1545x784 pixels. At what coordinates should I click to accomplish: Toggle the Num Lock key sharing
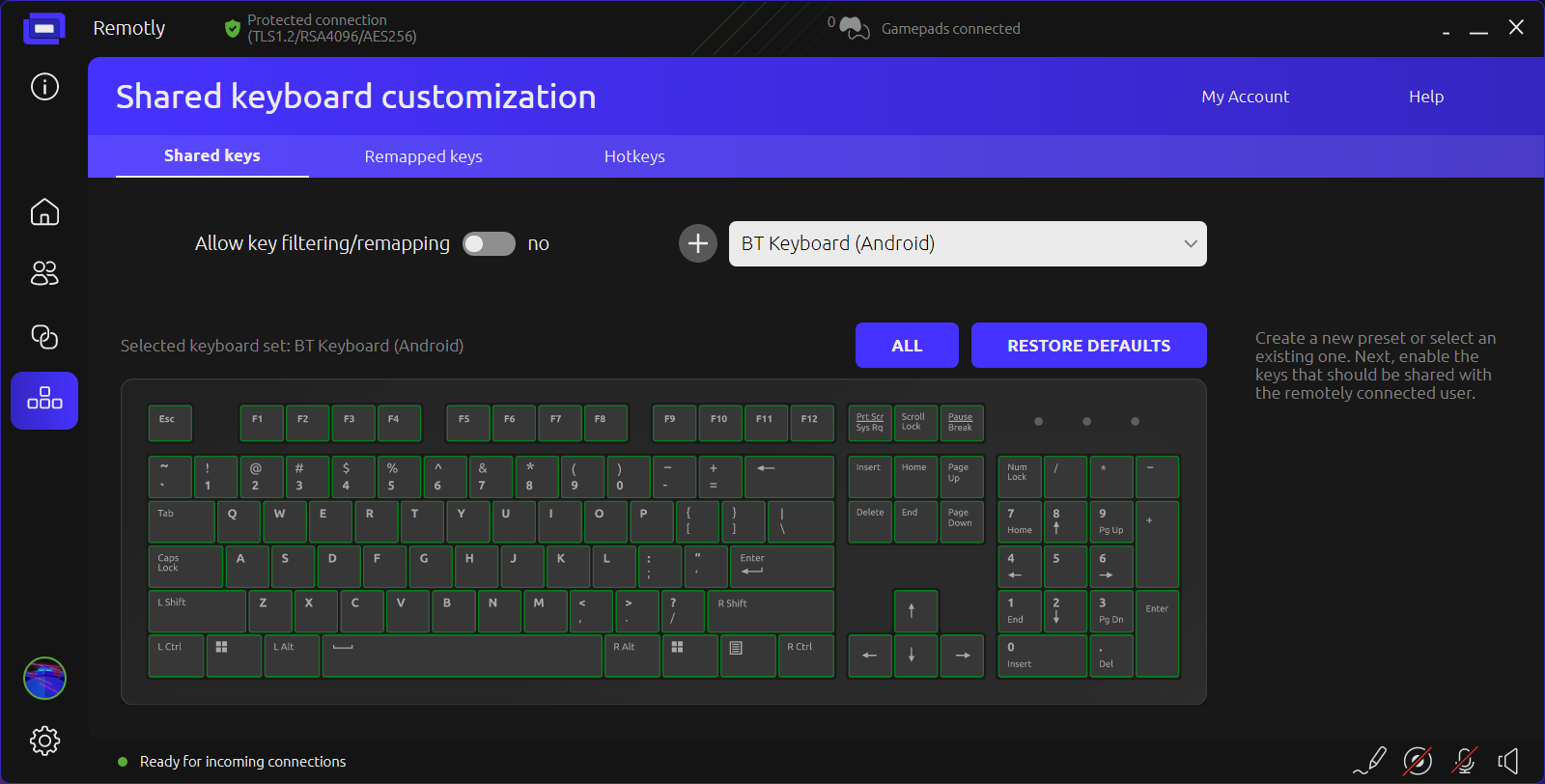[x=1019, y=477]
